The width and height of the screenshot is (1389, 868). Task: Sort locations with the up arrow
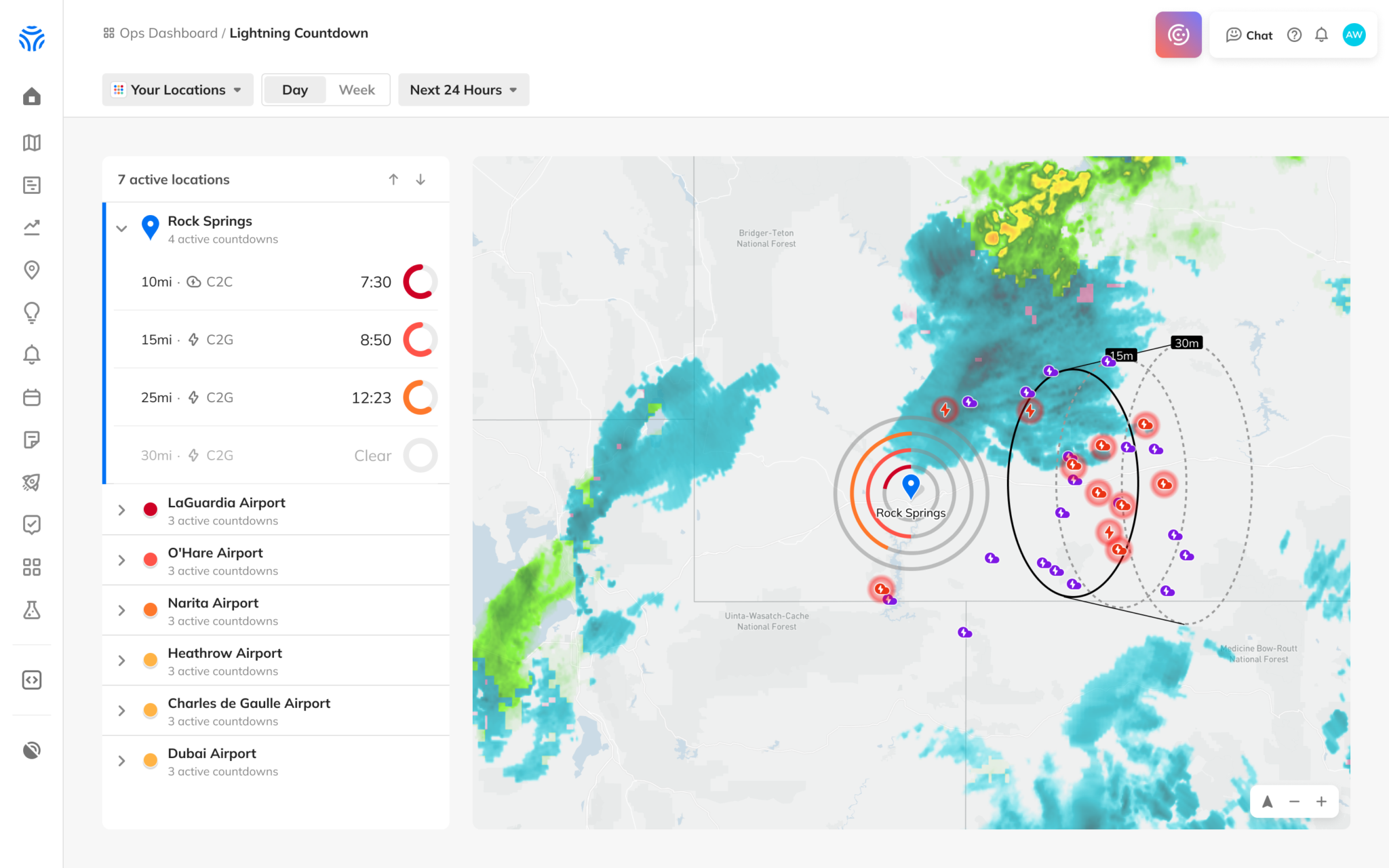pyautogui.click(x=393, y=179)
